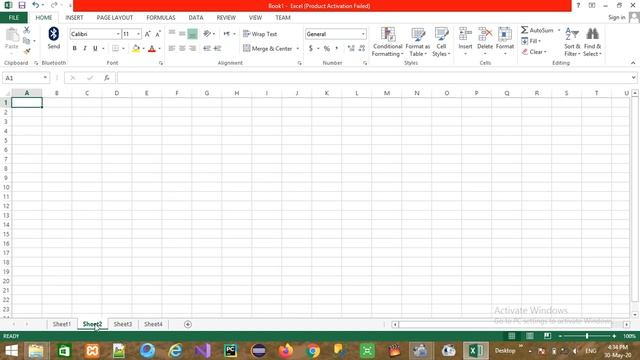640x360 pixels.
Task: Switch to Page Layout view in status bar
Action: pyautogui.click(x=529, y=336)
